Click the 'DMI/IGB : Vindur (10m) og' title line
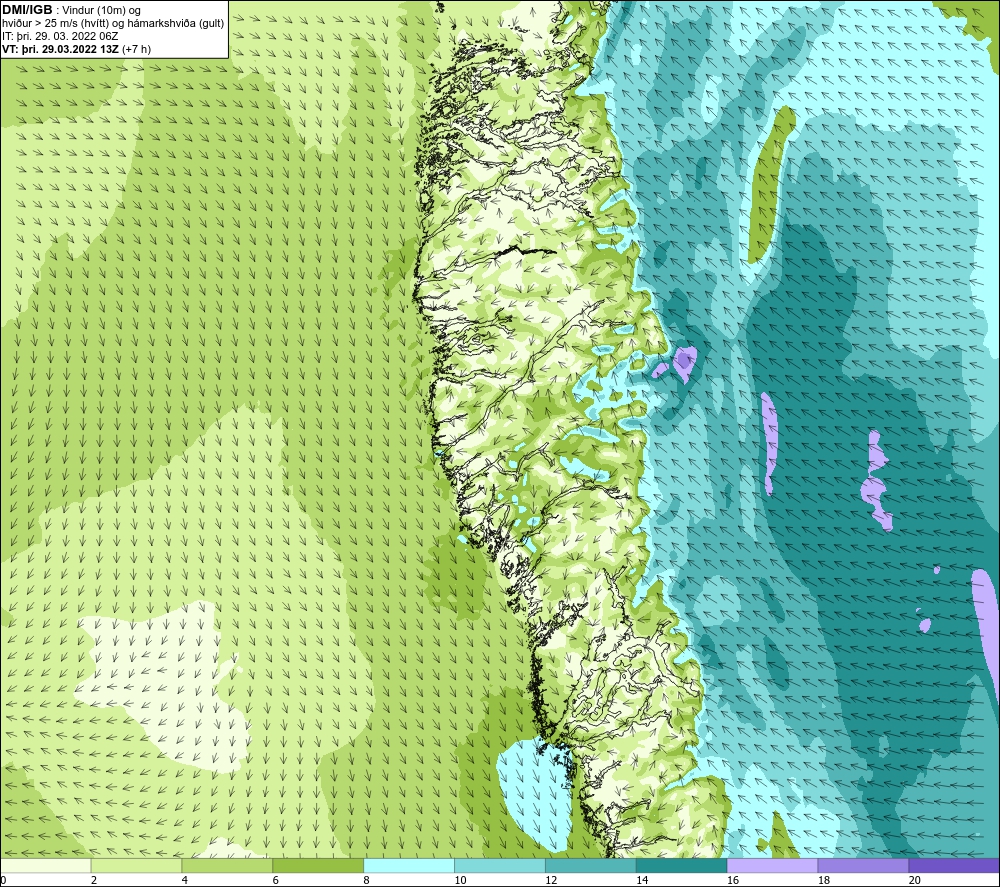 coord(71,10)
